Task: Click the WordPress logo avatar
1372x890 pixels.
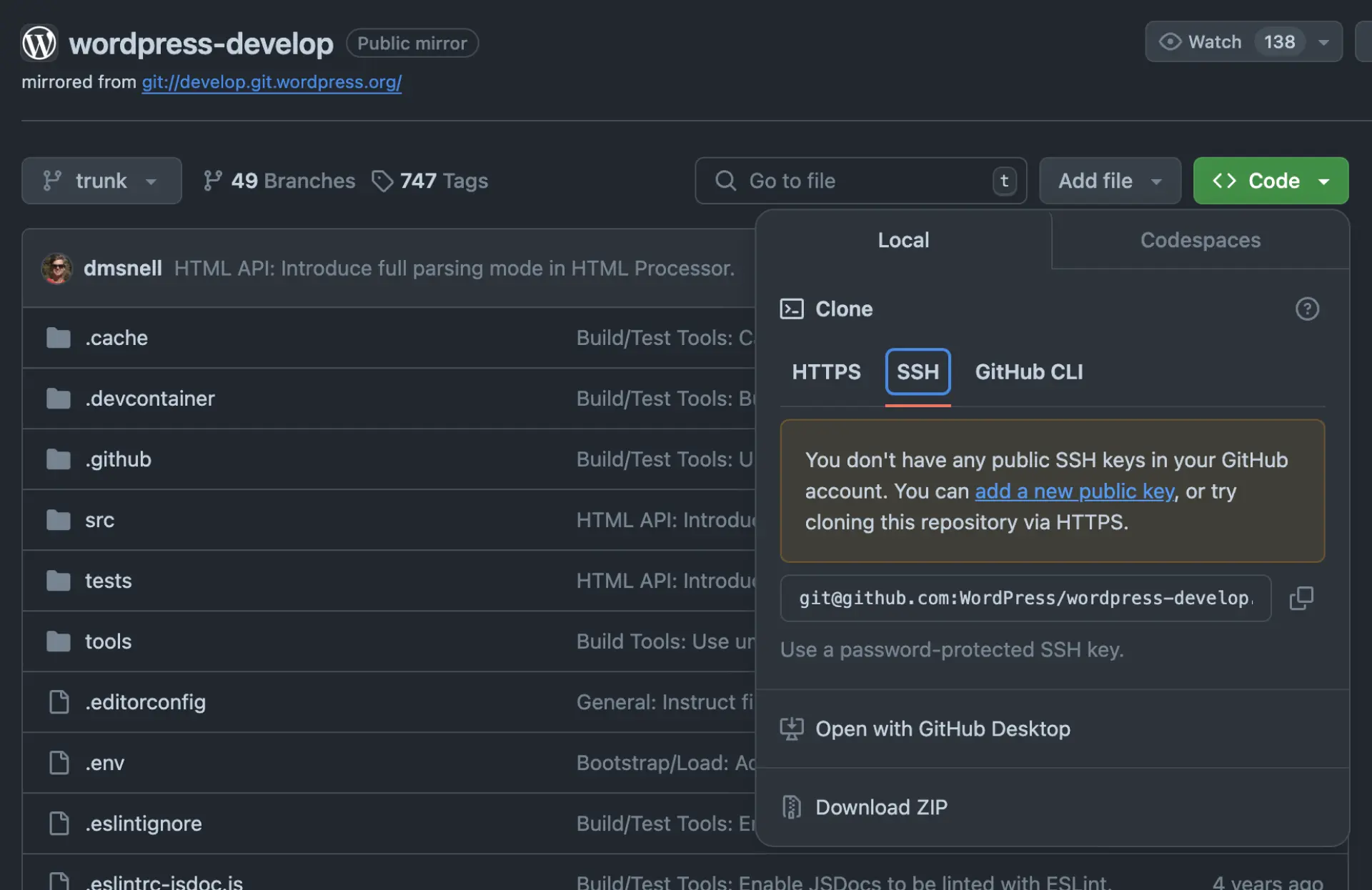Action: [x=39, y=43]
